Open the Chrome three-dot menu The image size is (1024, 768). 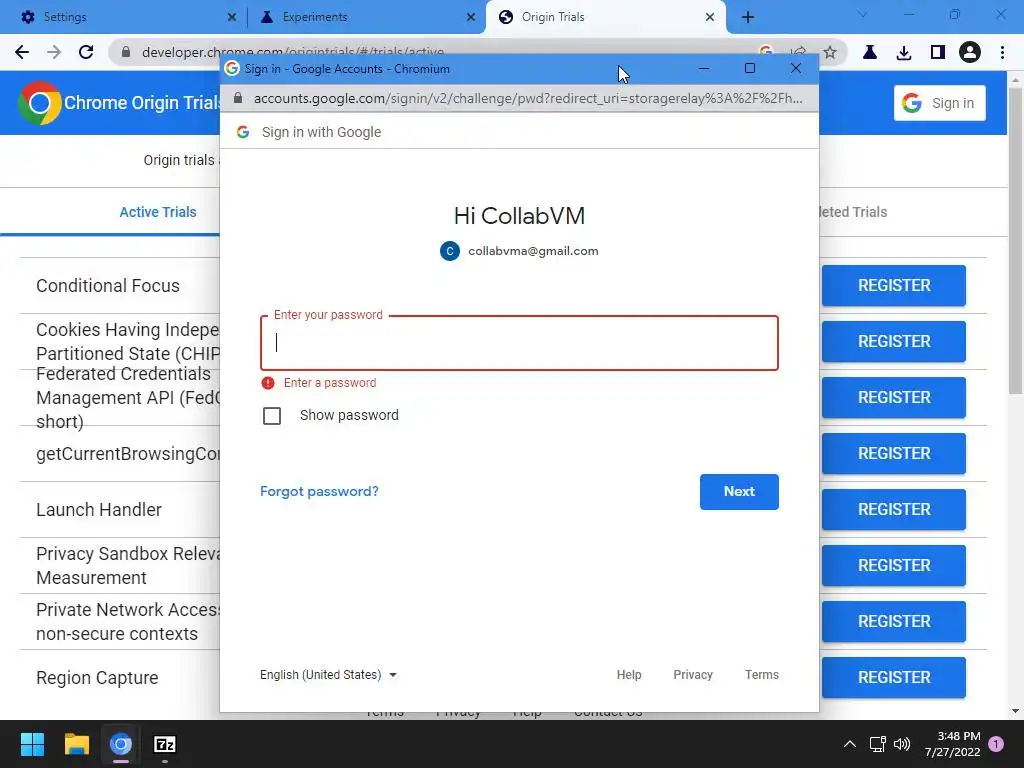(x=1002, y=52)
